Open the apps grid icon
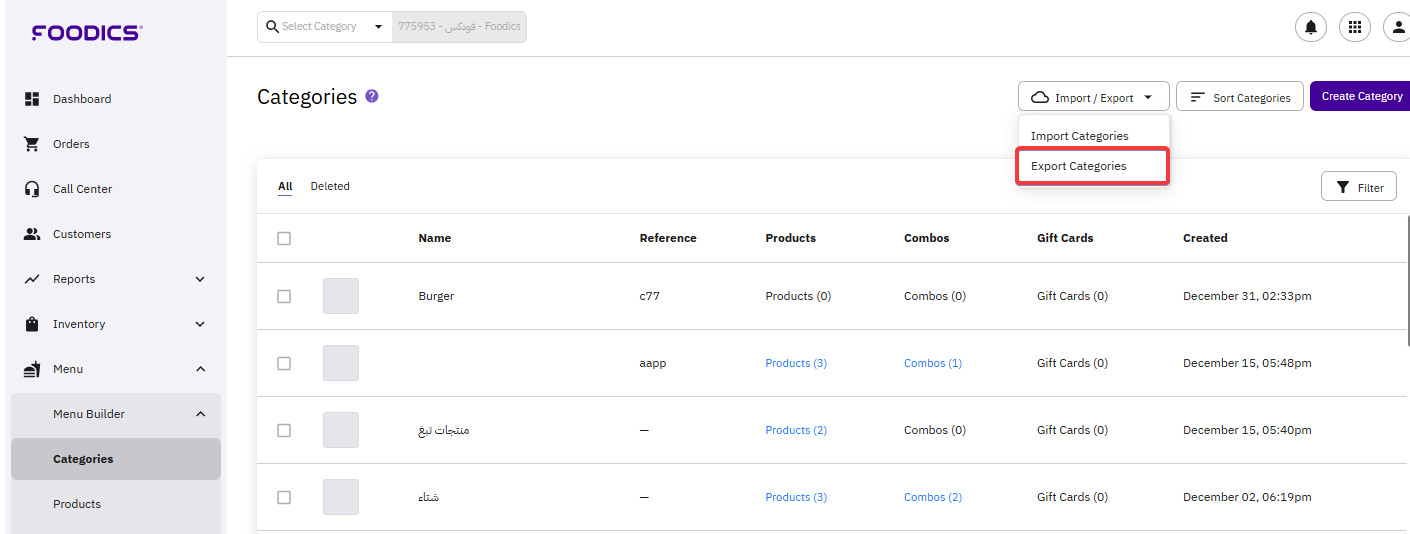This screenshot has height=534, width=1410. (x=1355, y=27)
